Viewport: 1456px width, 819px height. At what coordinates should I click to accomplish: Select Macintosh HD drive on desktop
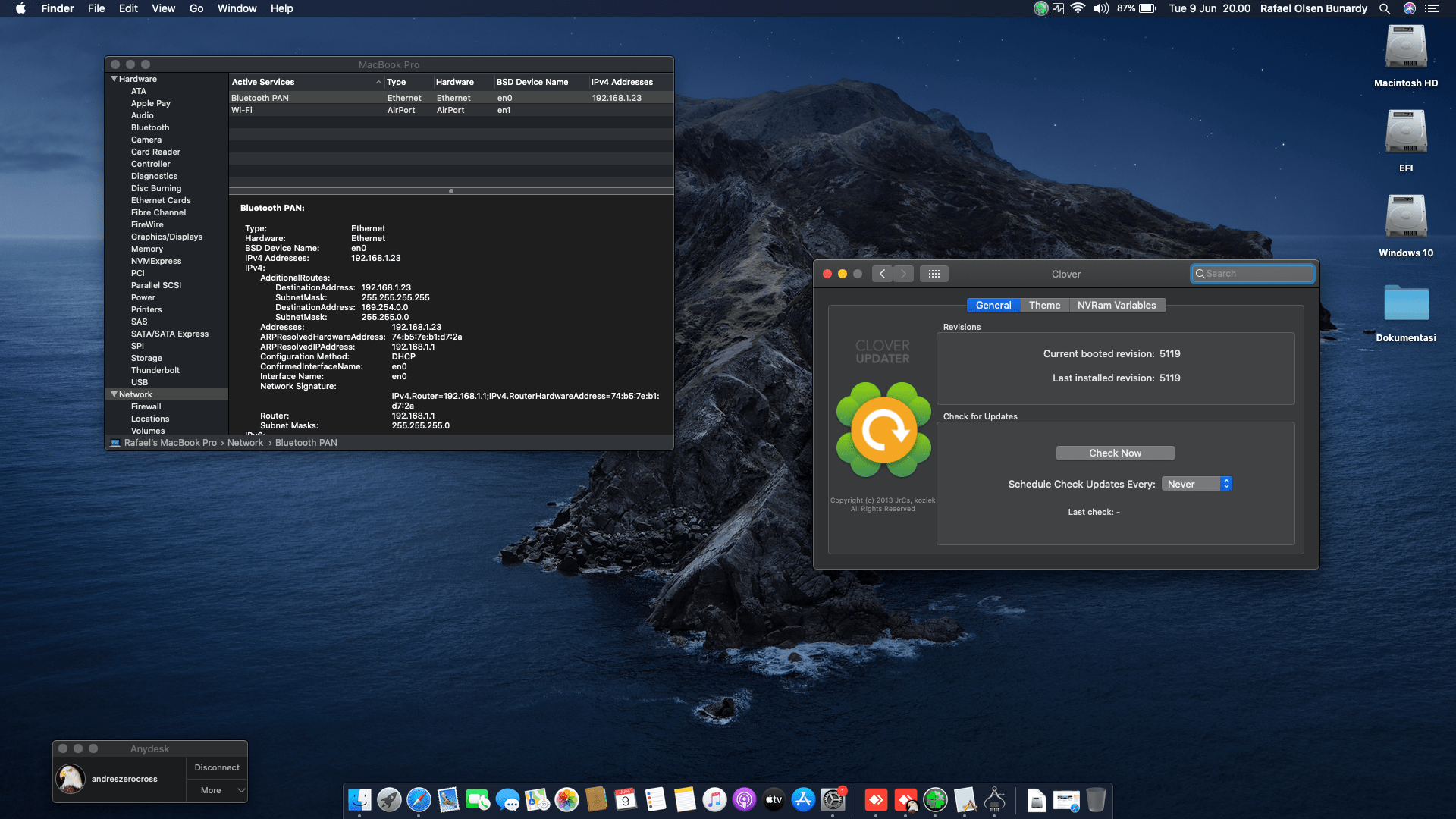click(1406, 56)
